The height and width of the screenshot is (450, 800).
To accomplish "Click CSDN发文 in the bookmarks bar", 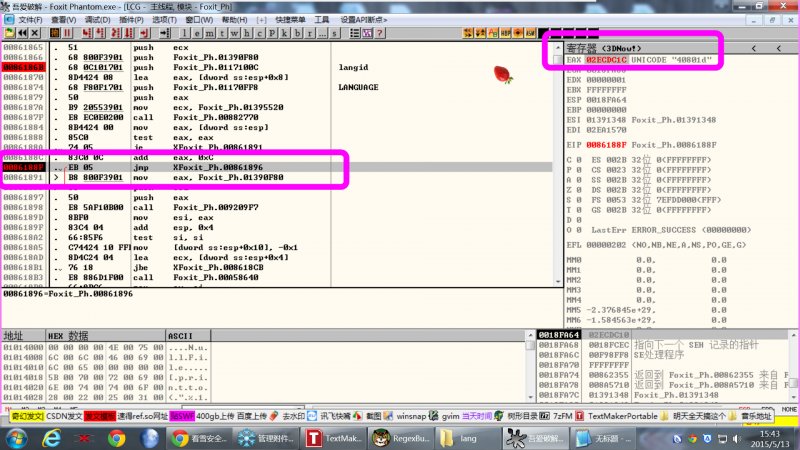I will pyautogui.click(x=64, y=416).
